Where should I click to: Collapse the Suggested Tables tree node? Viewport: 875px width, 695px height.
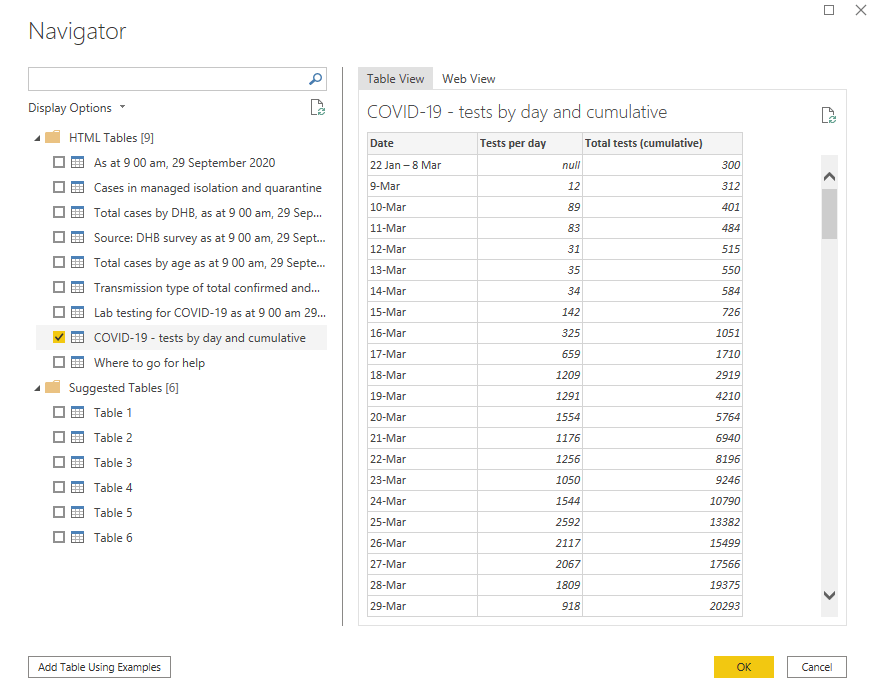(x=38, y=388)
